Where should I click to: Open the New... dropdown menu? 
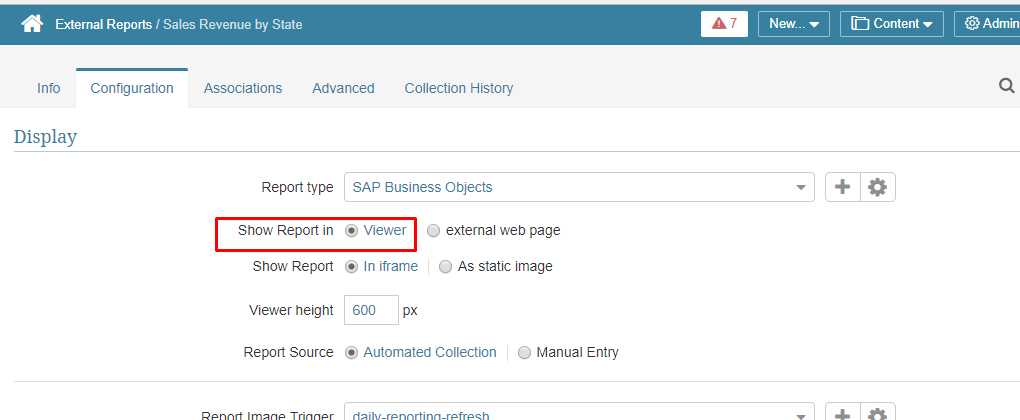[794, 24]
